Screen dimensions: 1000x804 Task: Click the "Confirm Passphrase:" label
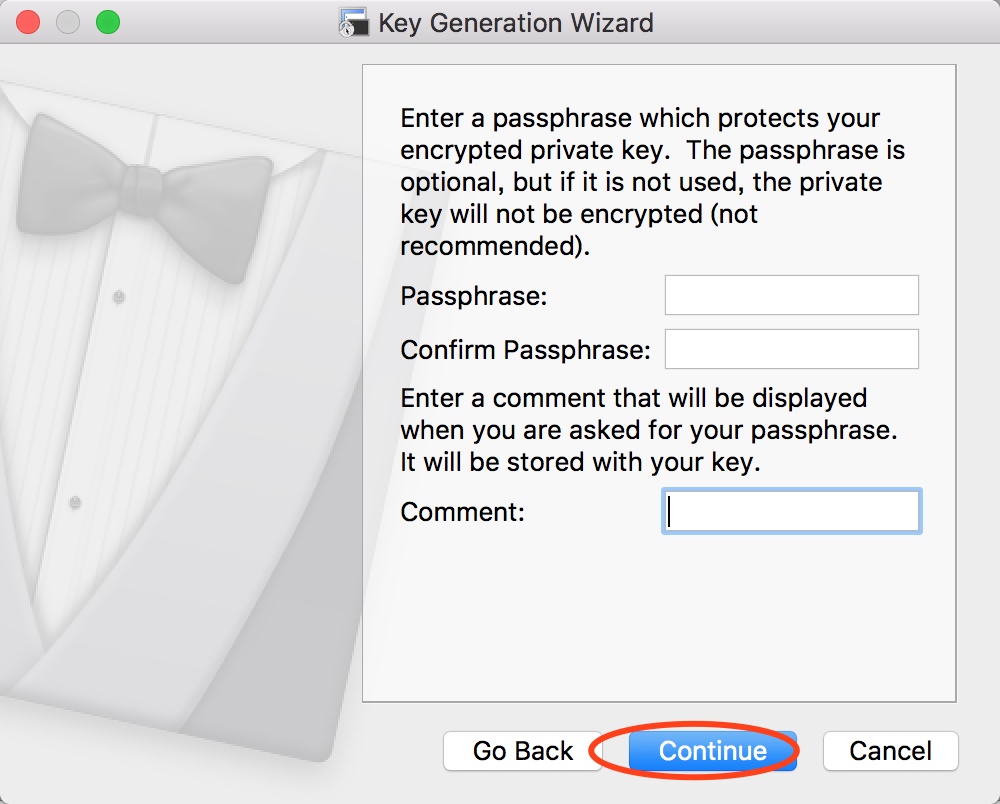526,350
